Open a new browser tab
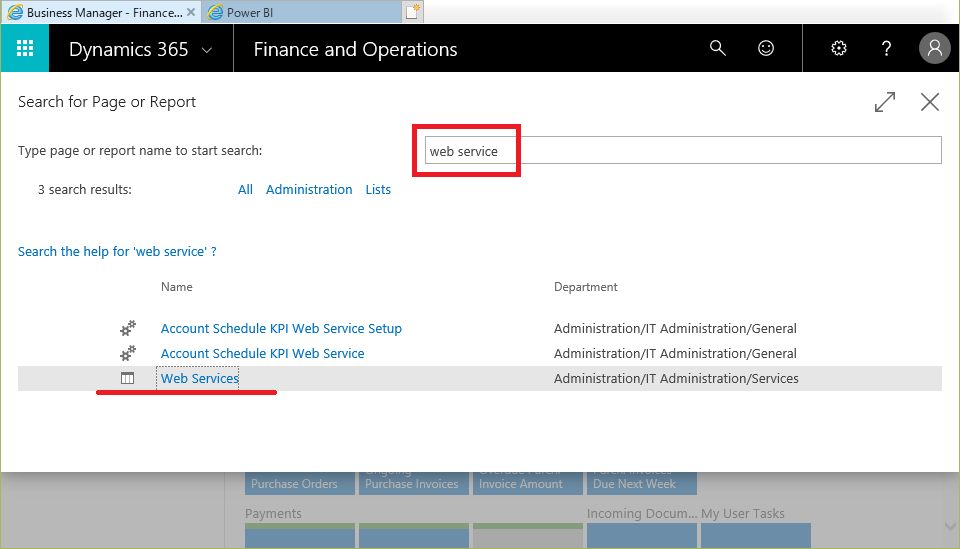 (413, 12)
